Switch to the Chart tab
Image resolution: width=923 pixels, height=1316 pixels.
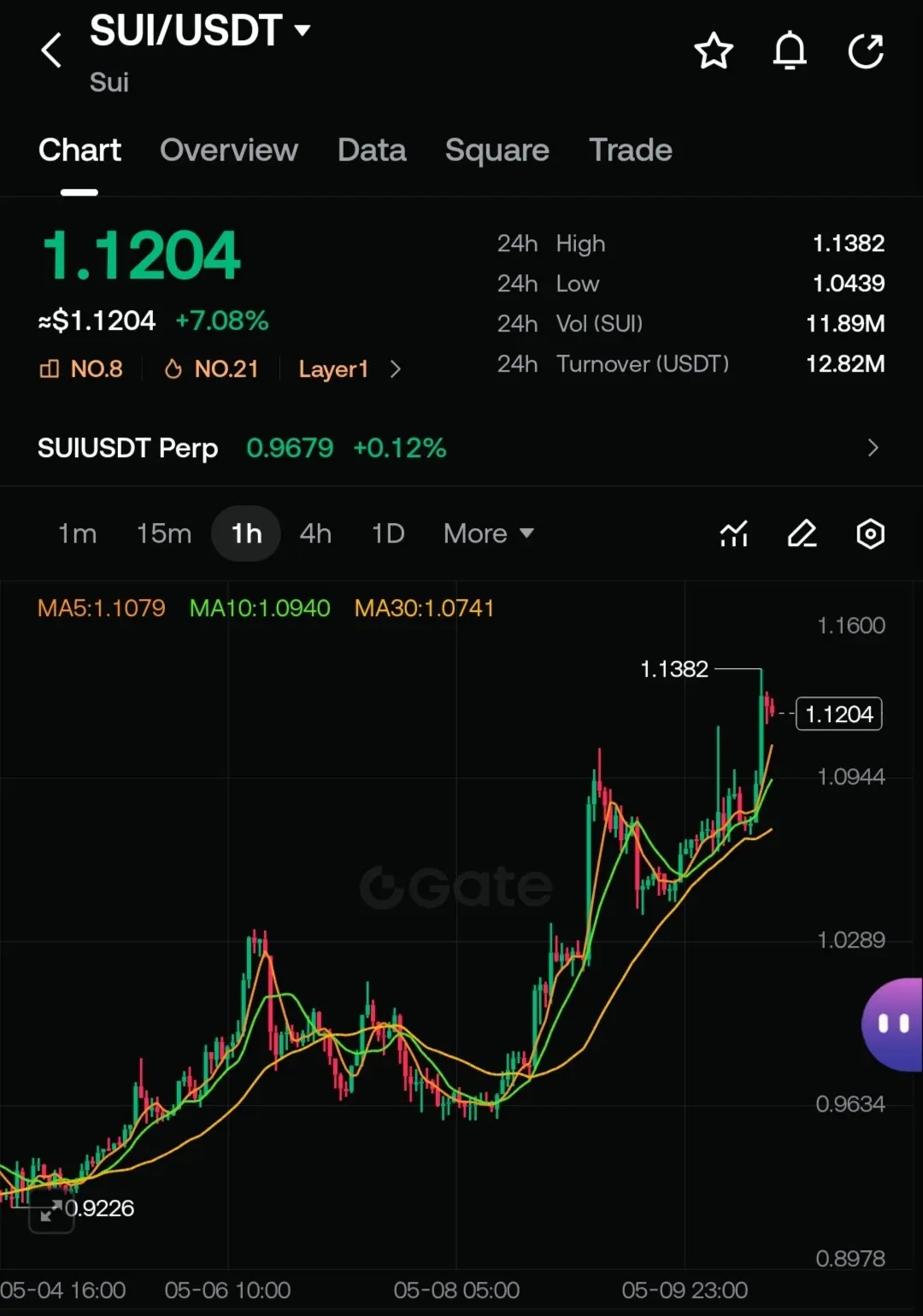coord(79,150)
